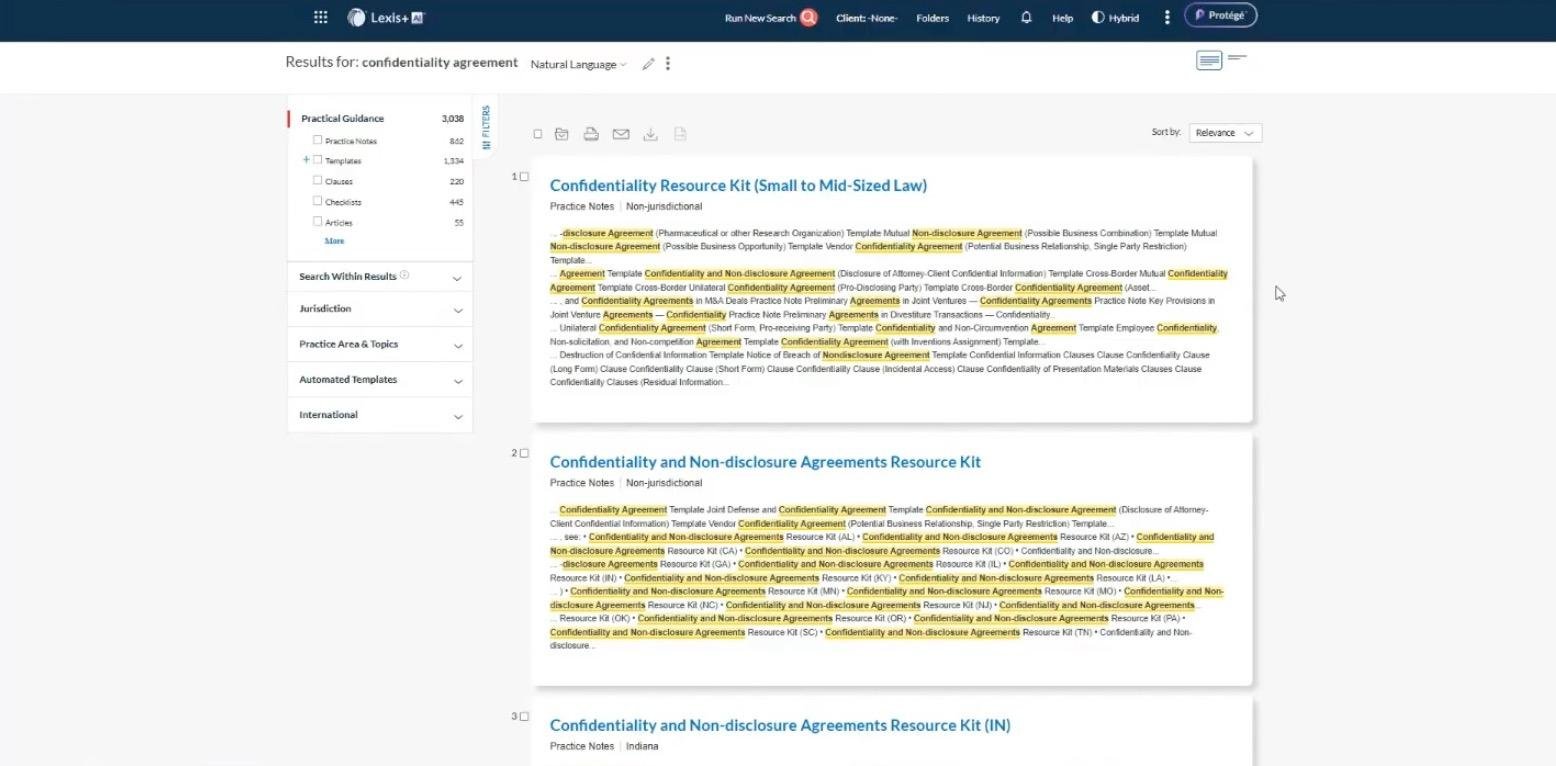This screenshot has width=1556, height=766.
Task: Collapse the vertical Filters panel tab
Action: tap(486, 127)
